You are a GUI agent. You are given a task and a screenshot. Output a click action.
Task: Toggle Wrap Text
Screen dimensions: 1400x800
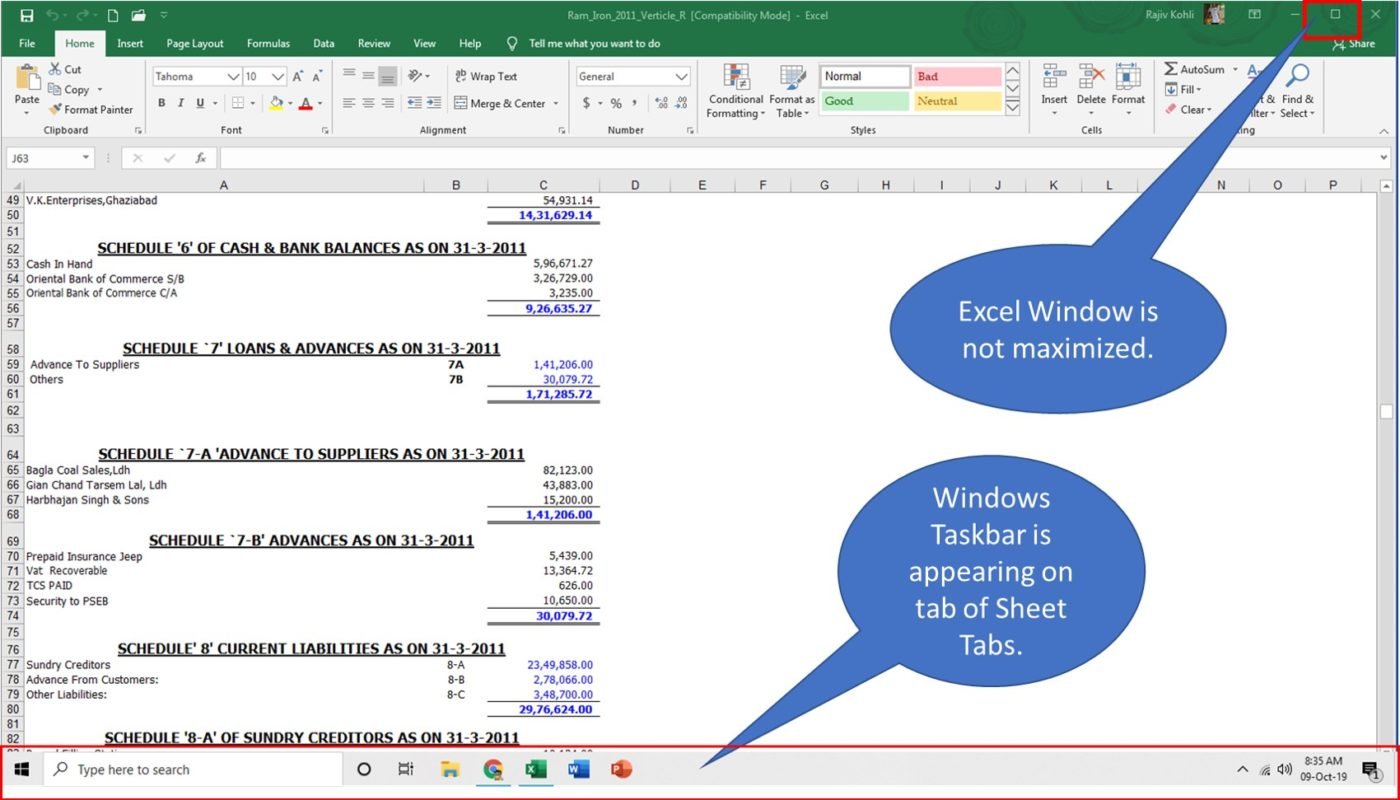pos(486,76)
